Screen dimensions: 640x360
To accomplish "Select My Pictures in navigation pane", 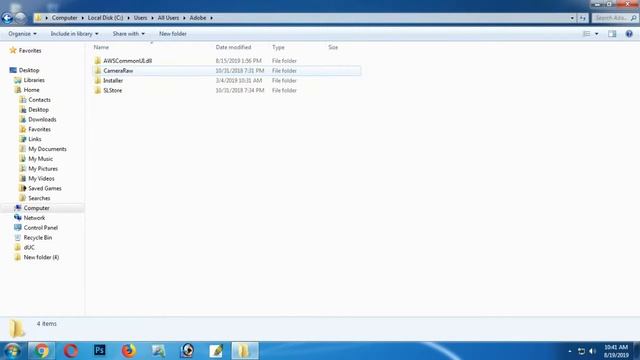I will [43, 169].
